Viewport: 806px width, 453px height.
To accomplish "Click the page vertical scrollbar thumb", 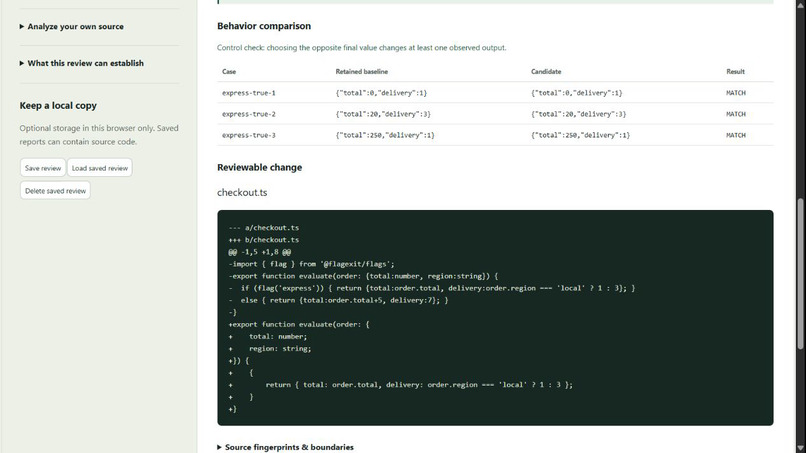I will coord(800,274).
